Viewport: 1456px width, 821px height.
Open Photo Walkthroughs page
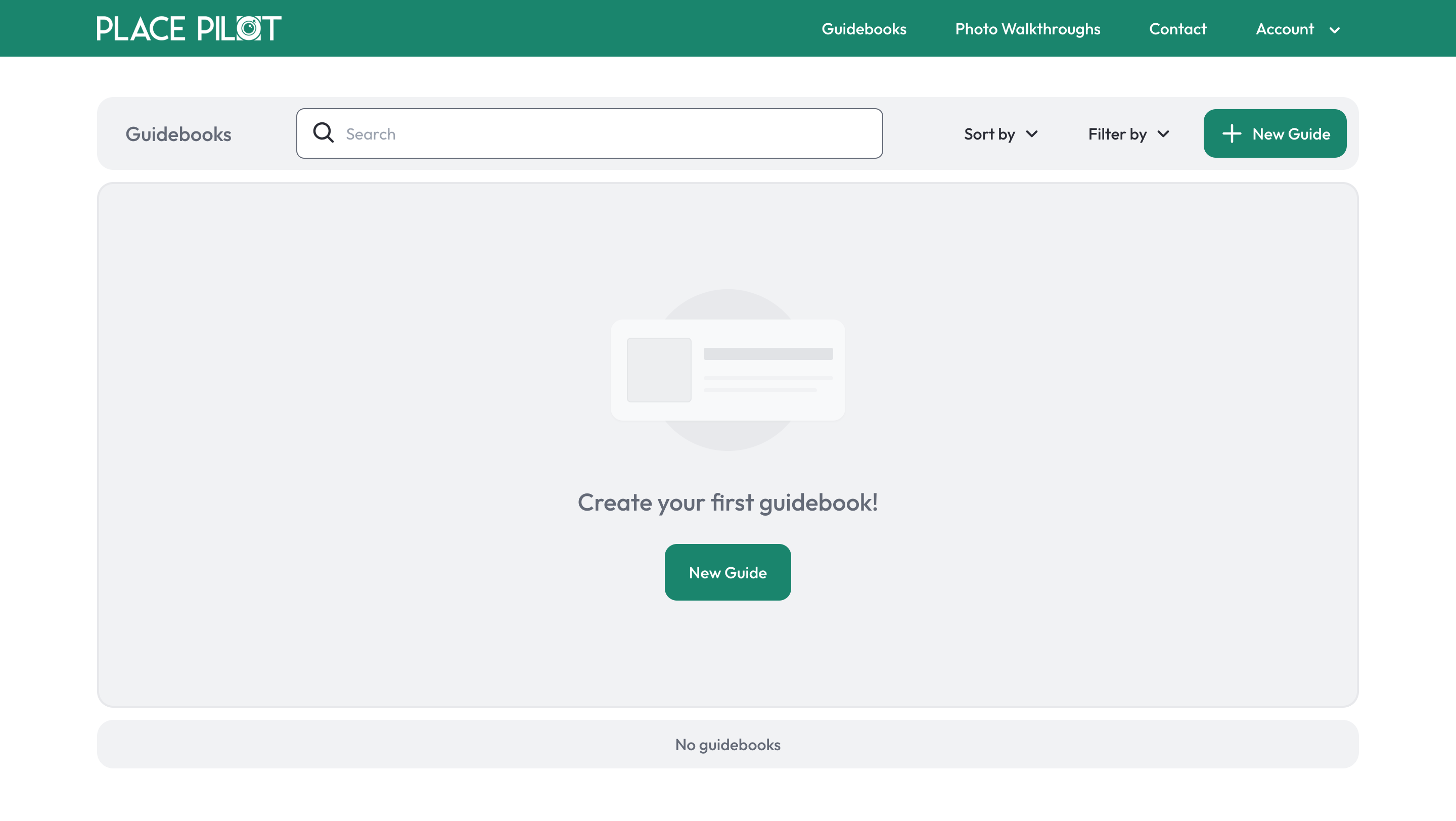[x=1028, y=29]
